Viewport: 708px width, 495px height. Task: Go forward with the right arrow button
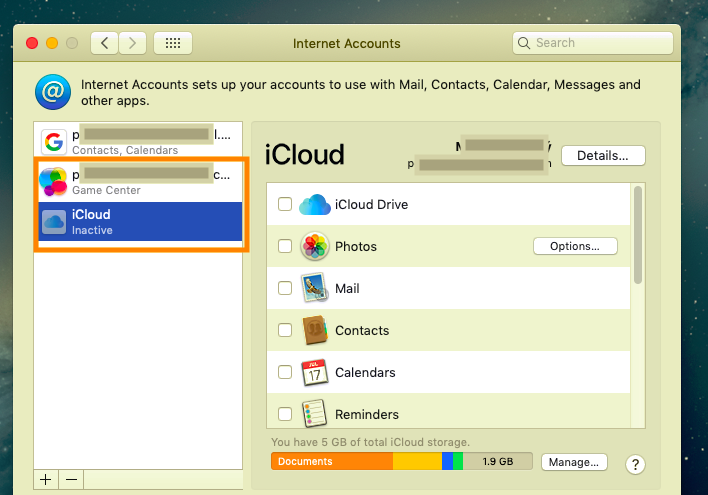tap(132, 43)
